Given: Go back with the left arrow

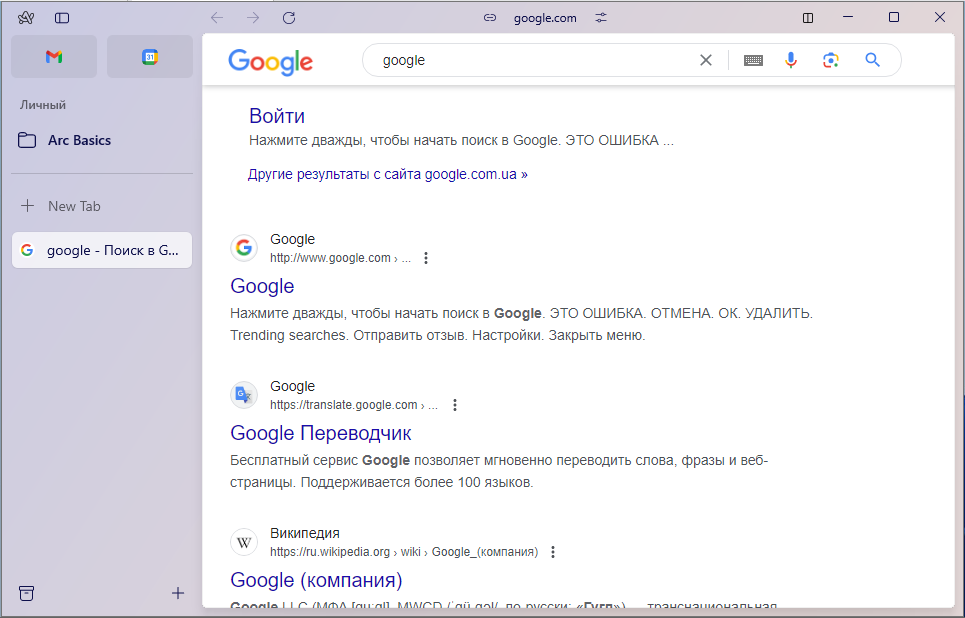Looking at the screenshot, I should click(x=217, y=18).
